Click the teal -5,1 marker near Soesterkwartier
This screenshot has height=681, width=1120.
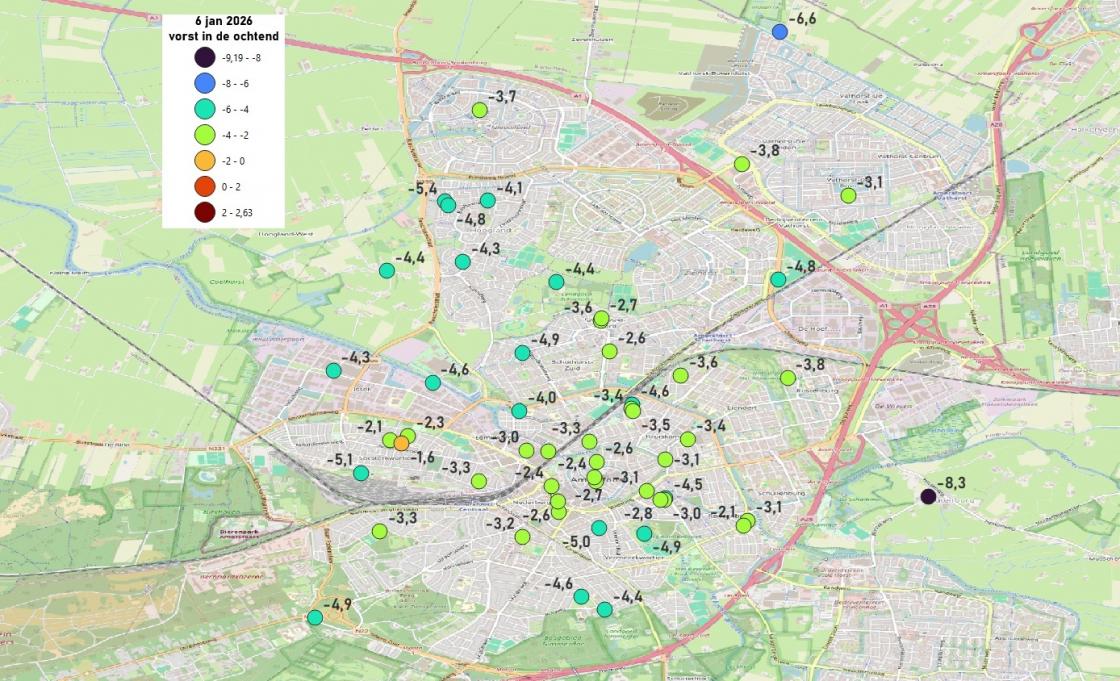pyautogui.click(x=361, y=475)
